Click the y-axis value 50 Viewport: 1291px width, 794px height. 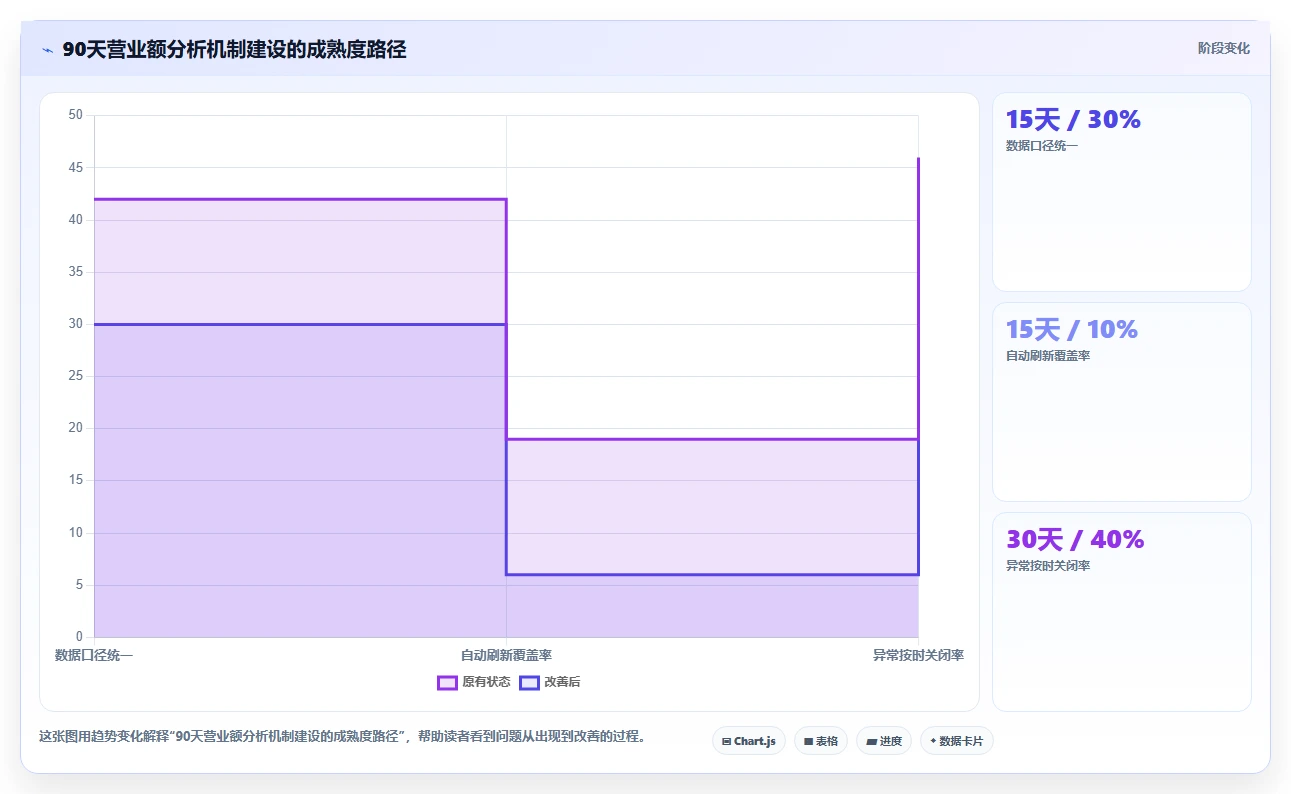(x=76, y=115)
